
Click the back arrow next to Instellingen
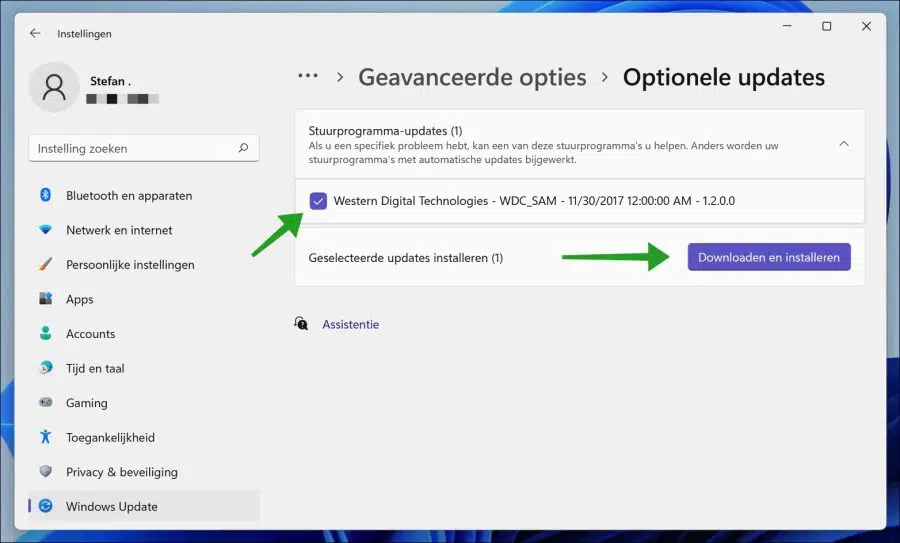coord(35,33)
